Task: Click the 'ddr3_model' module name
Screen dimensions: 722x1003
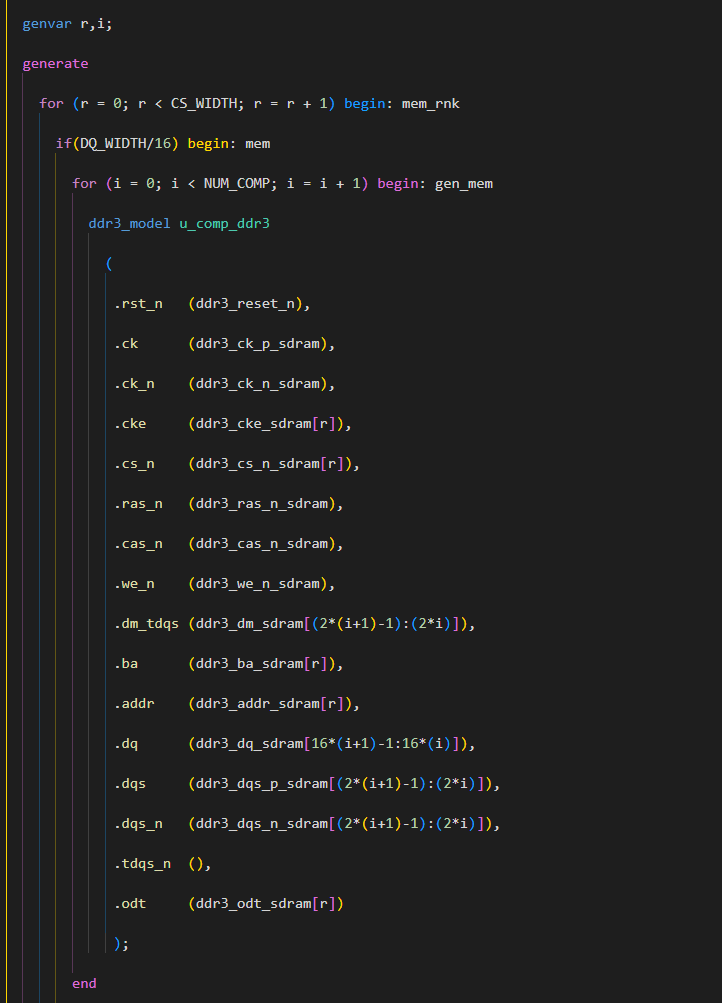Action: (x=130, y=224)
